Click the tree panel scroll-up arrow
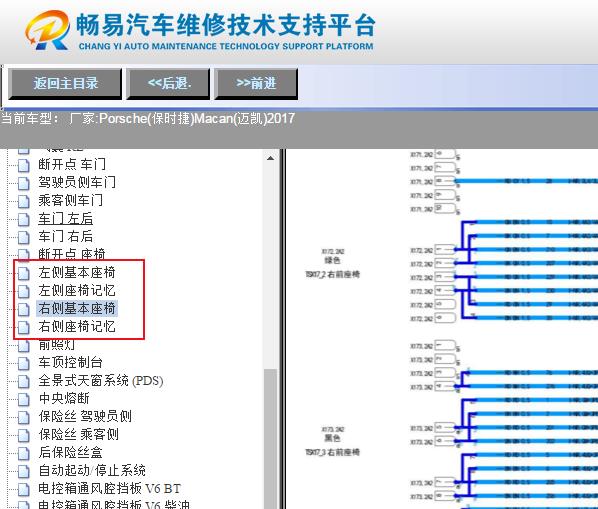Screen dimensions: 598x509 pyautogui.click(x=270, y=158)
